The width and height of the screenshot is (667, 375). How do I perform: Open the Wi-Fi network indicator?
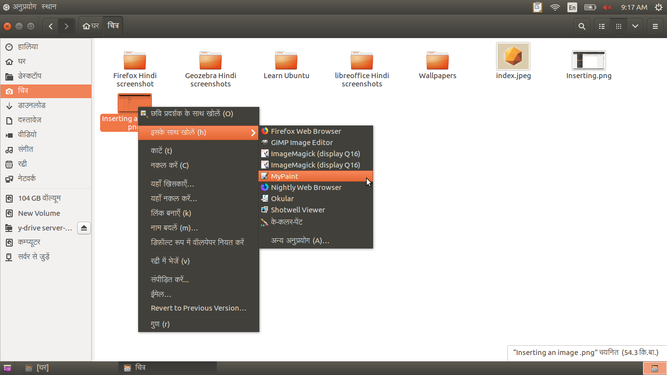coord(555,7)
